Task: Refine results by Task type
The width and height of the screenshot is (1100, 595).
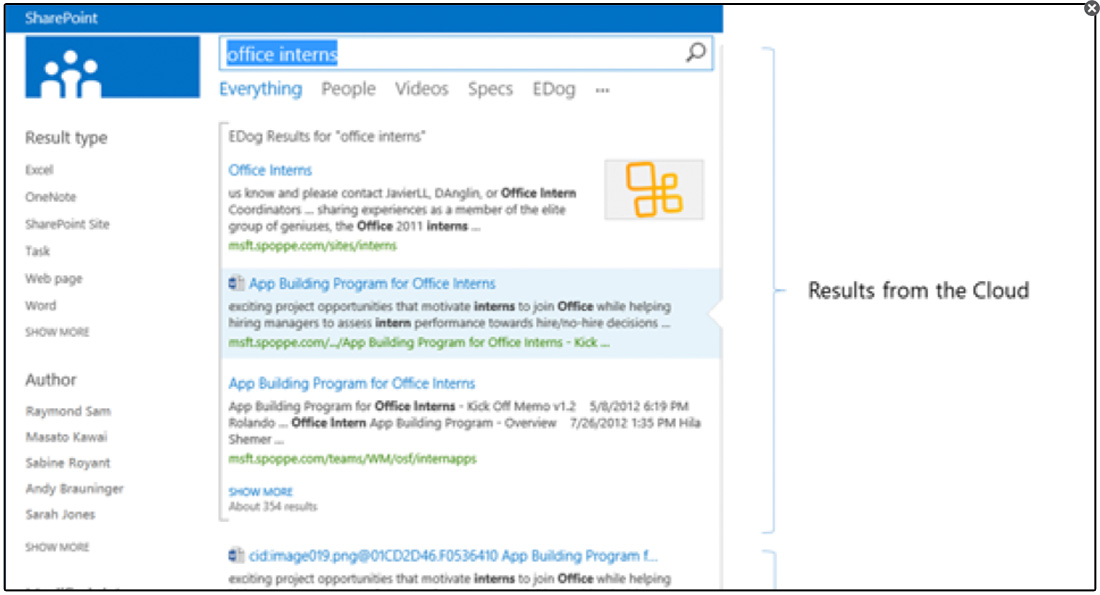Action: [38, 251]
